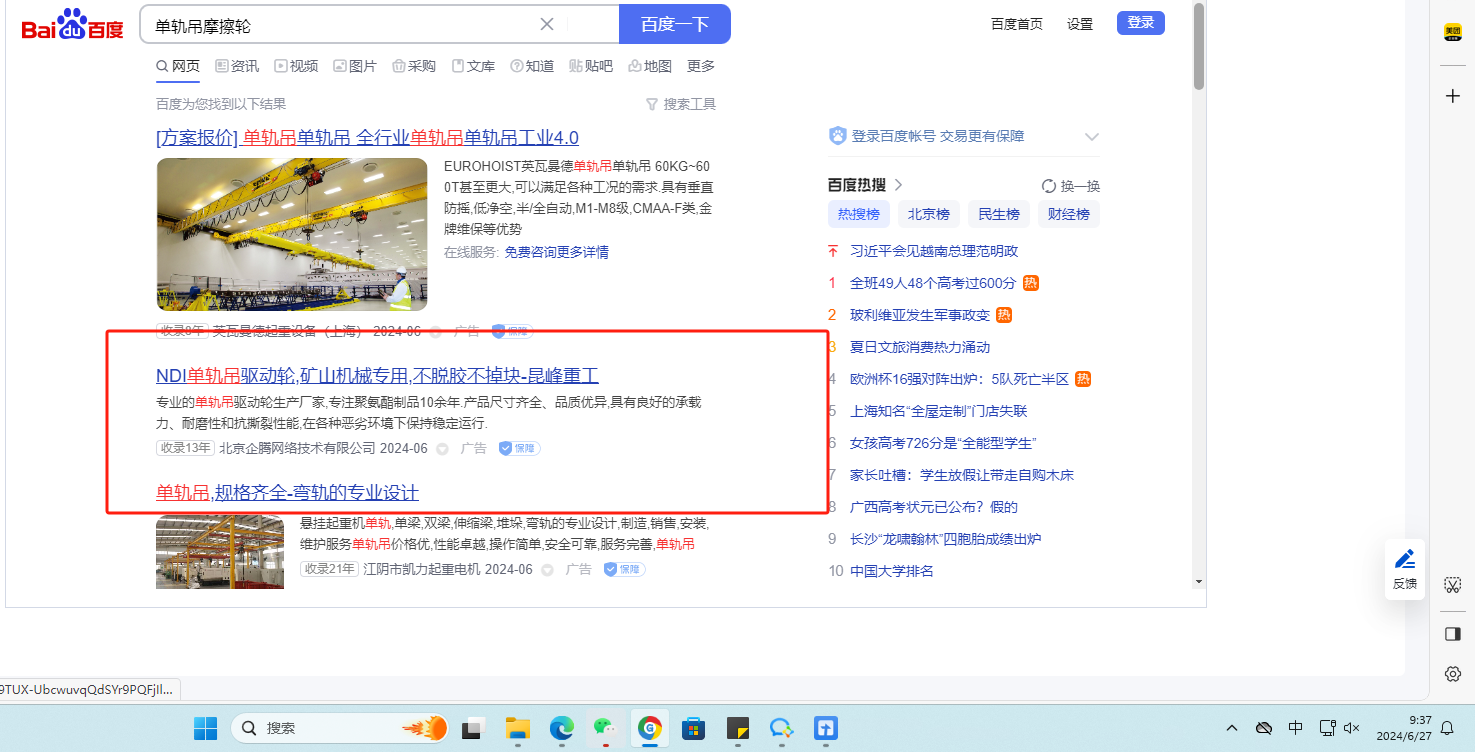
Task: Launch Microsoft Edge from taskbar
Action: click(561, 728)
